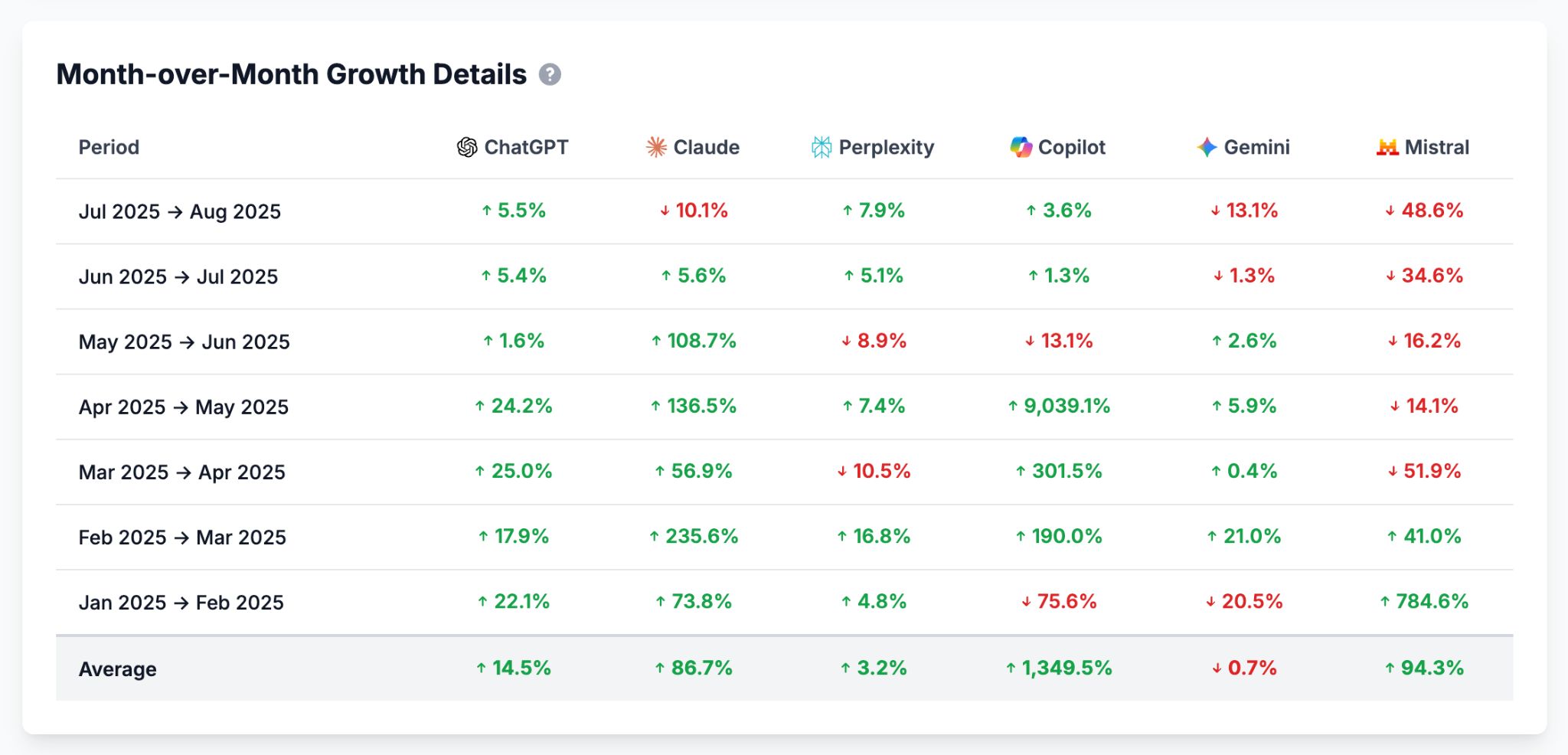This screenshot has height=755, width=1568.
Task: Click the Claude starburst icon
Action: tap(656, 147)
